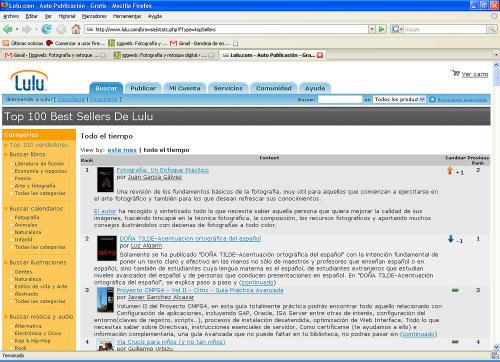500x362 pixels.
Task: Click the DOÑA TILDE book cover thumbnail
Action: pos(107,248)
